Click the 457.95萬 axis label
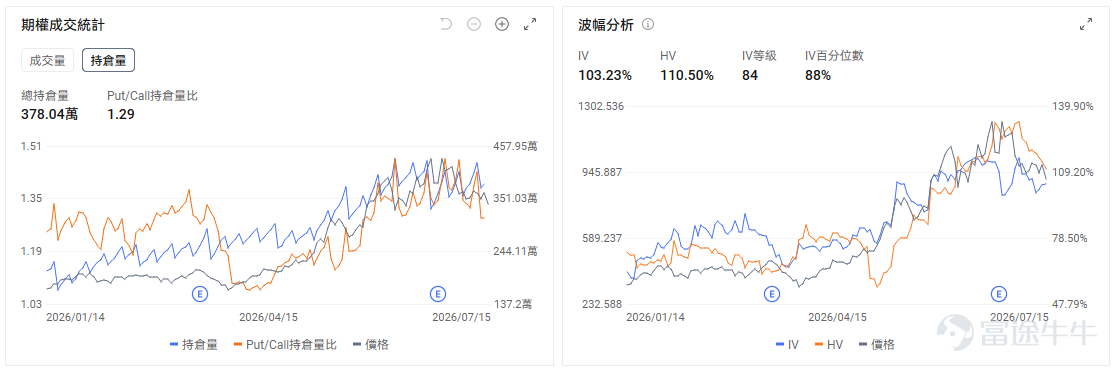This screenshot has width=1117, height=369. 515,146
